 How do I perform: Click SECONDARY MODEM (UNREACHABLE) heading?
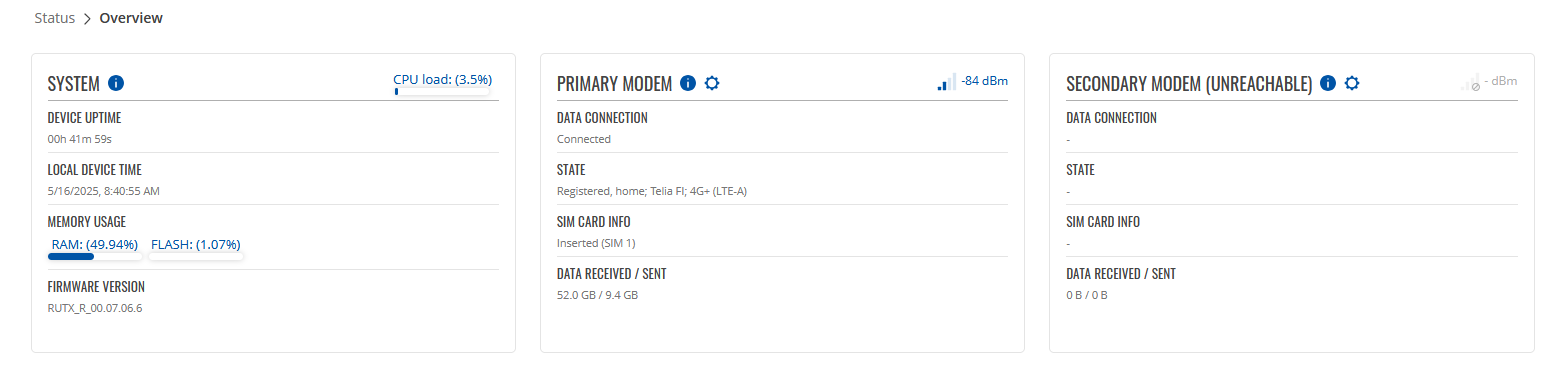coord(1190,84)
